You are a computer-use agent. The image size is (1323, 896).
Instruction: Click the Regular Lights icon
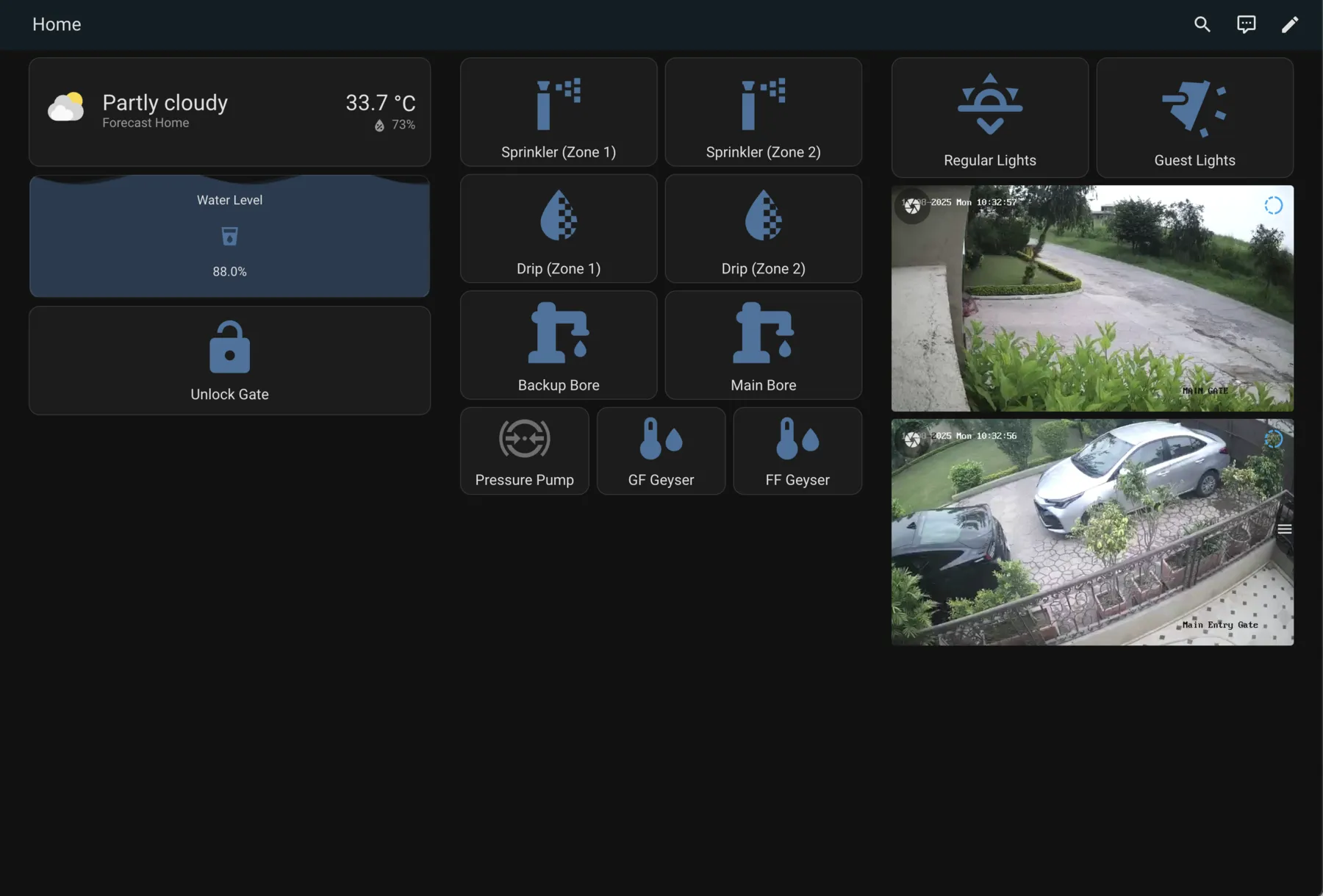pos(990,104)
